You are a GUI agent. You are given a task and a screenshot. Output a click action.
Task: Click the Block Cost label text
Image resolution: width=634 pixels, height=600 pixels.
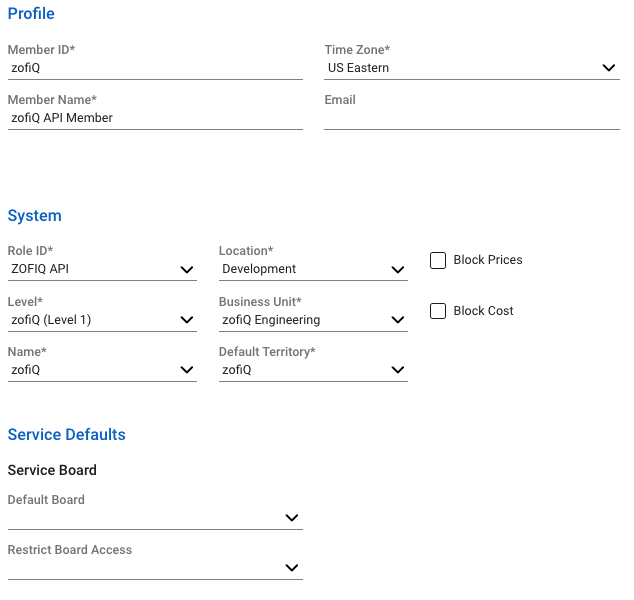(484, 311)
